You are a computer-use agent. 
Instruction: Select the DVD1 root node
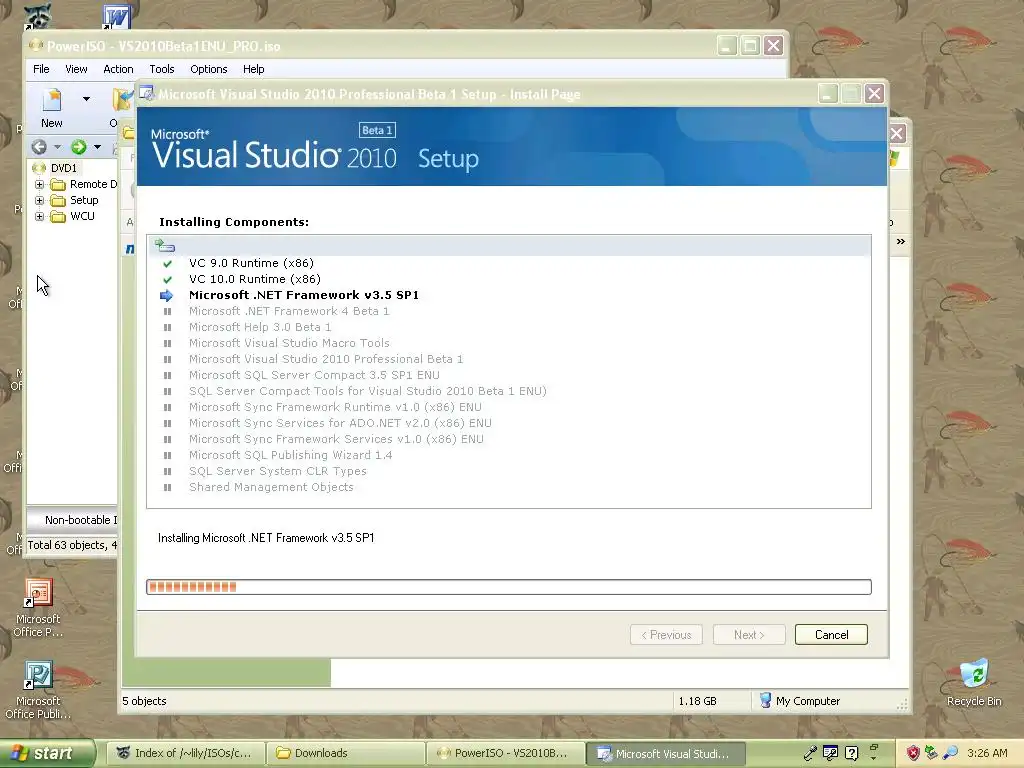pos(63,168)
